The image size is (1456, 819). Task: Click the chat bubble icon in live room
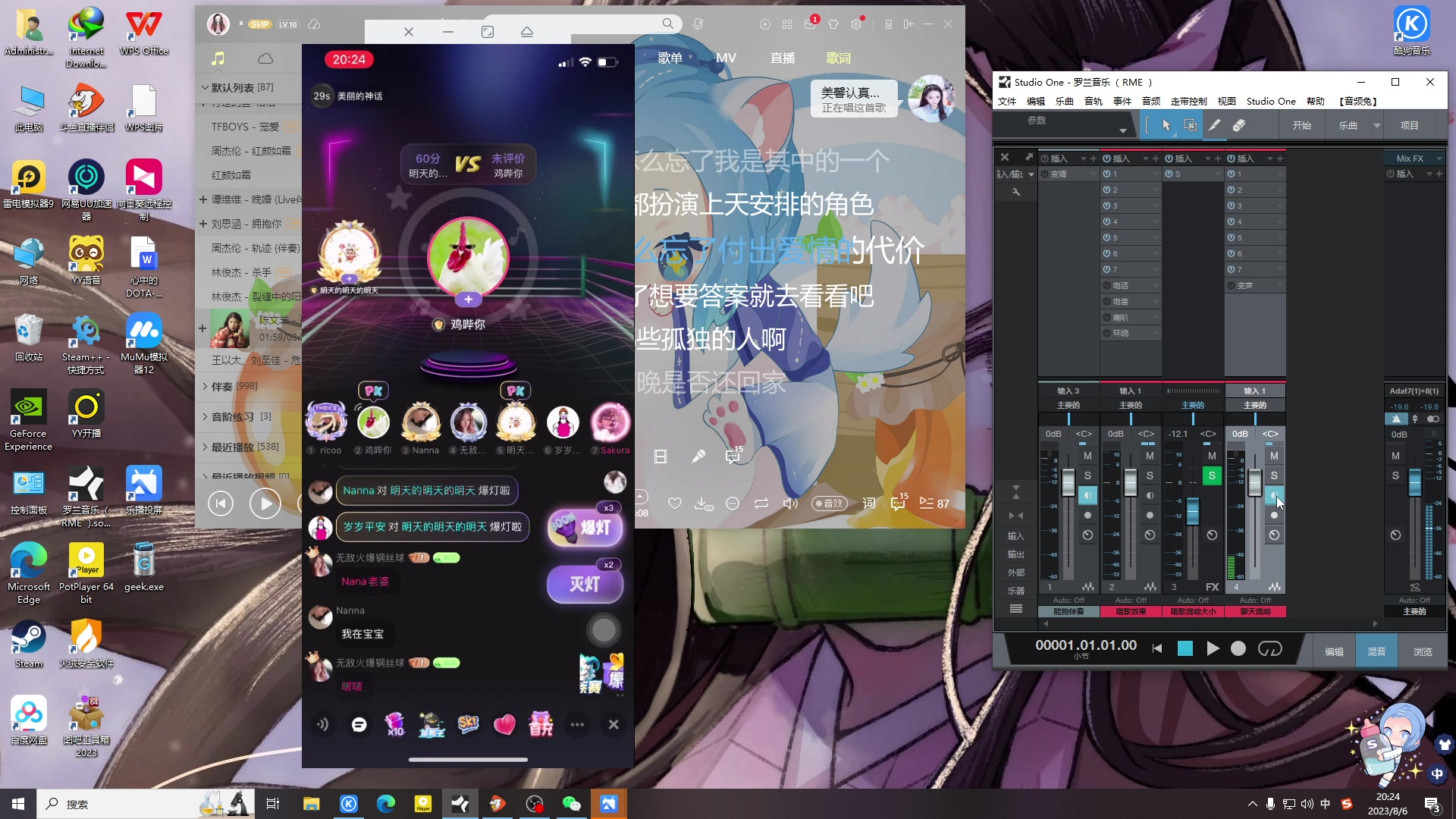point(359,724)
